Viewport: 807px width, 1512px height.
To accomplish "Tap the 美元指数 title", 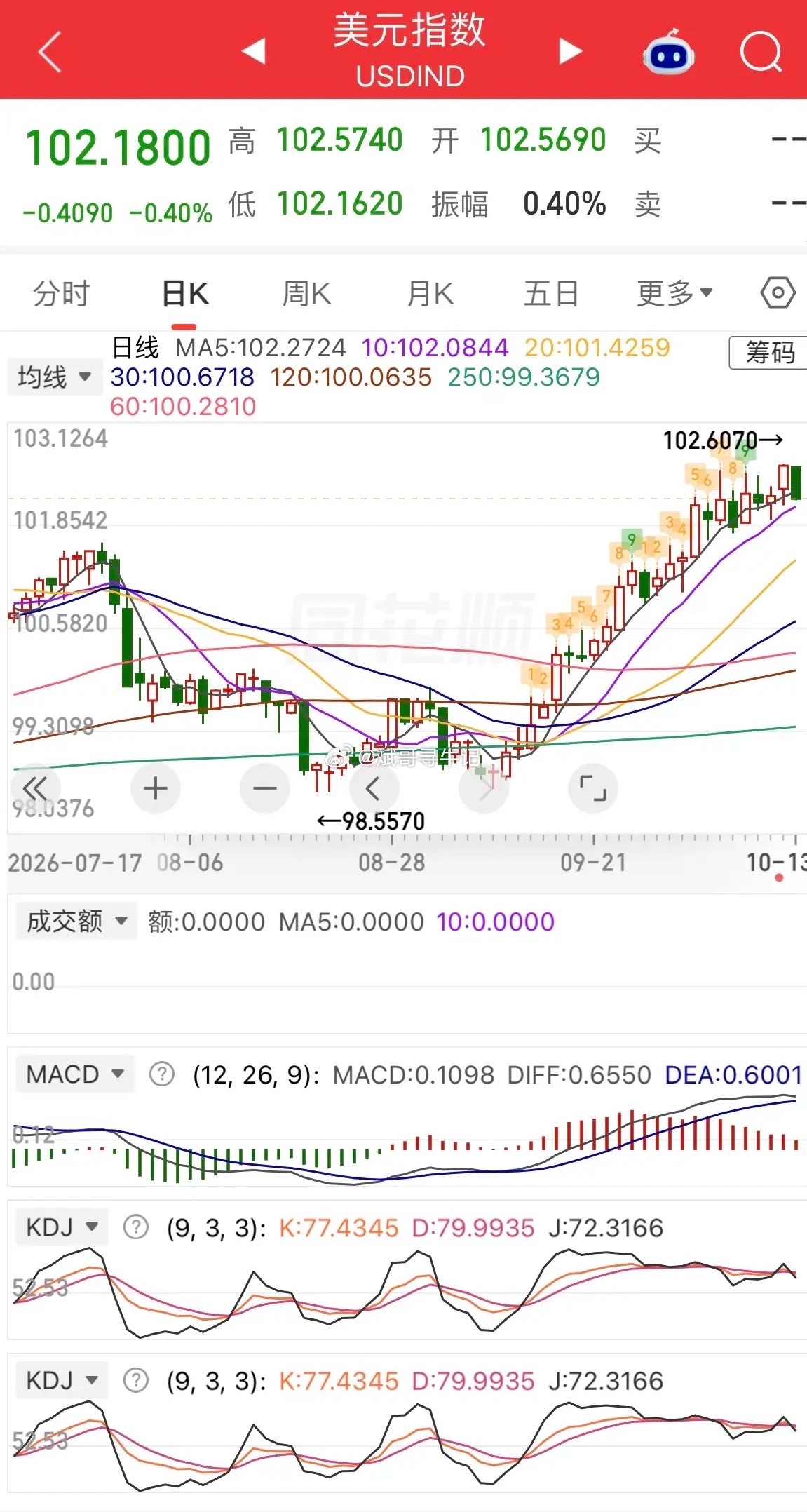I will [409, 31].
